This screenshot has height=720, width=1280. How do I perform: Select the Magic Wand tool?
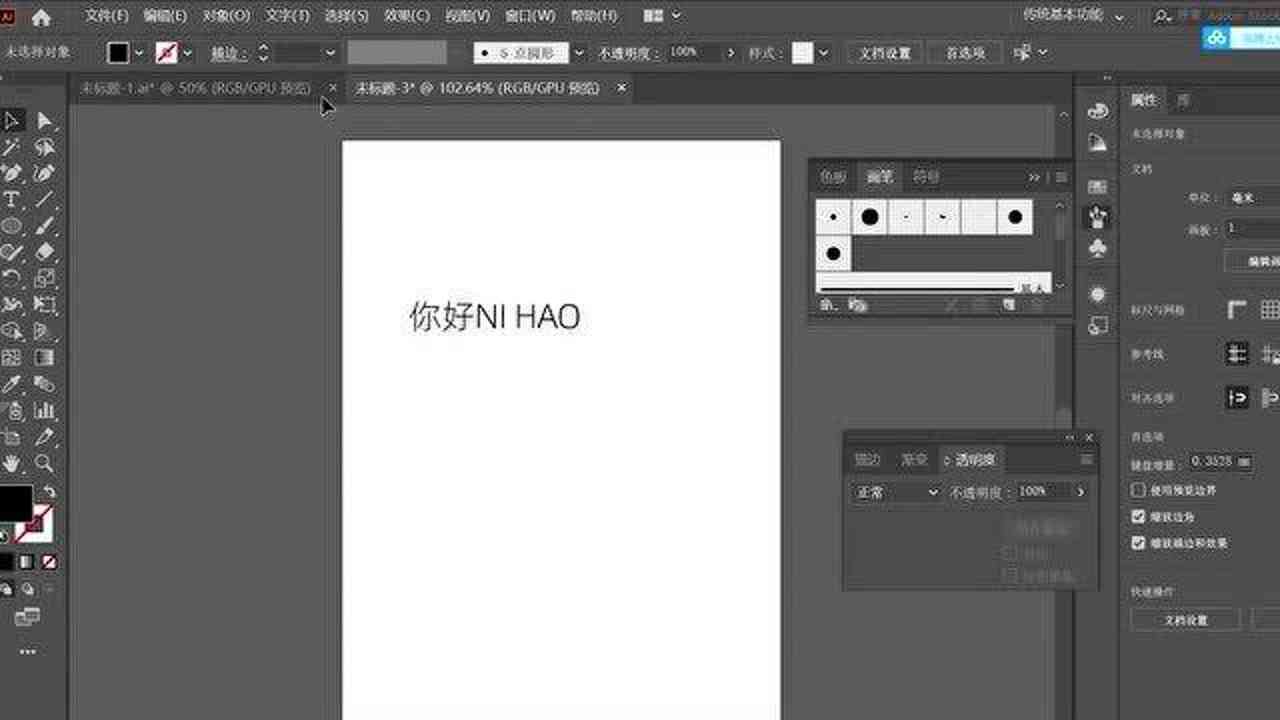[12, 147]
